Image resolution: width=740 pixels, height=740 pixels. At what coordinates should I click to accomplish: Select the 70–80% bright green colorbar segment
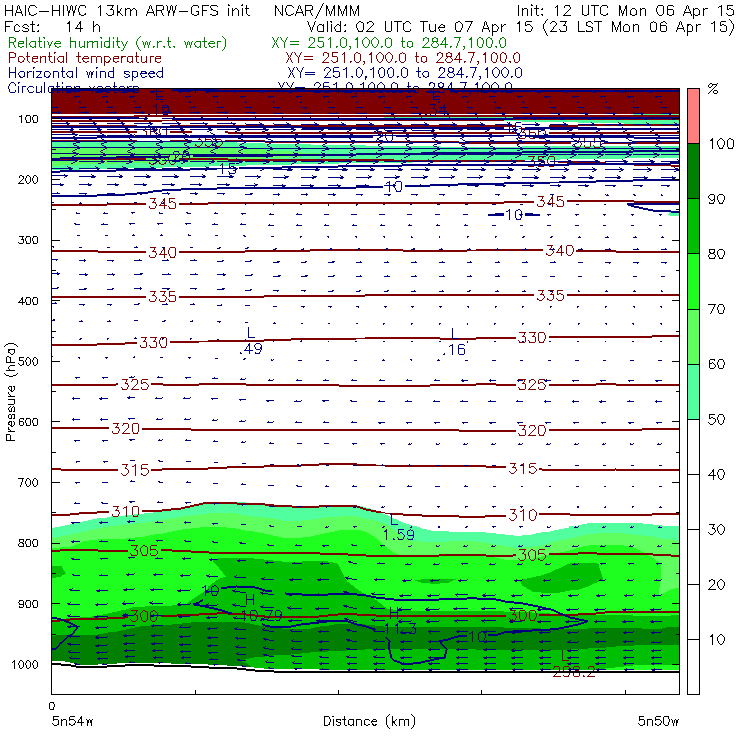693,281
